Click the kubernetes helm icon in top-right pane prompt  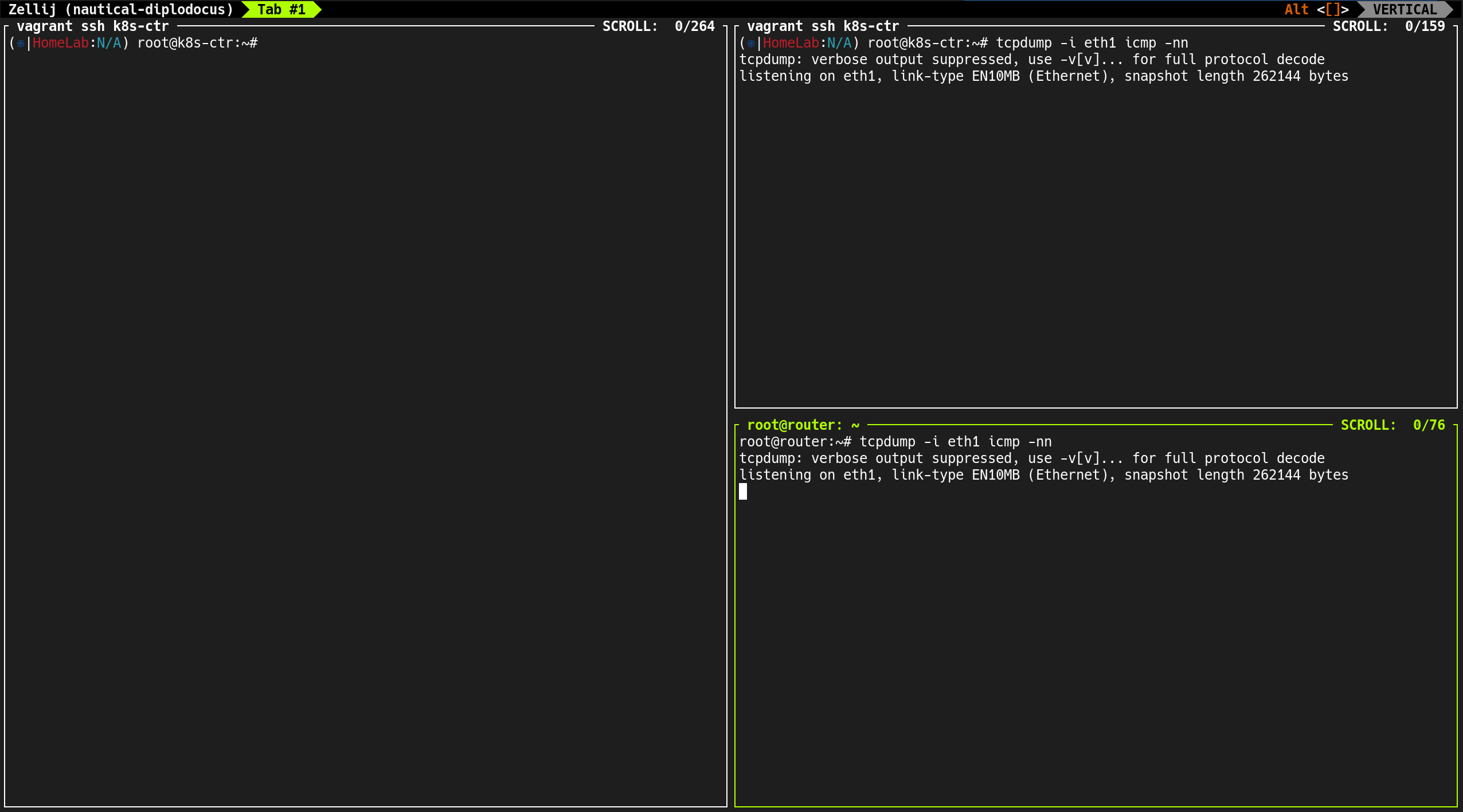(x=751, y=43)
